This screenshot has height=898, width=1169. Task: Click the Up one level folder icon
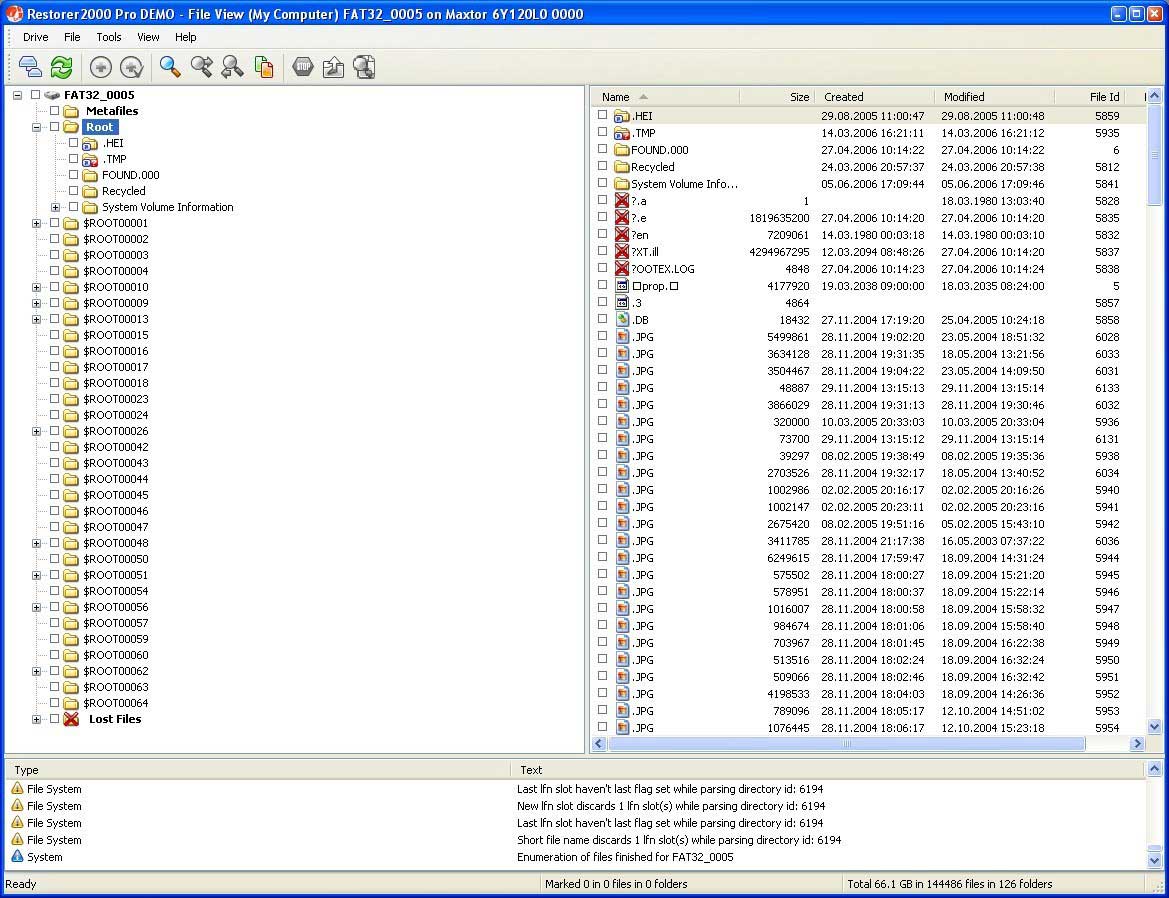(x=333, y=67)
